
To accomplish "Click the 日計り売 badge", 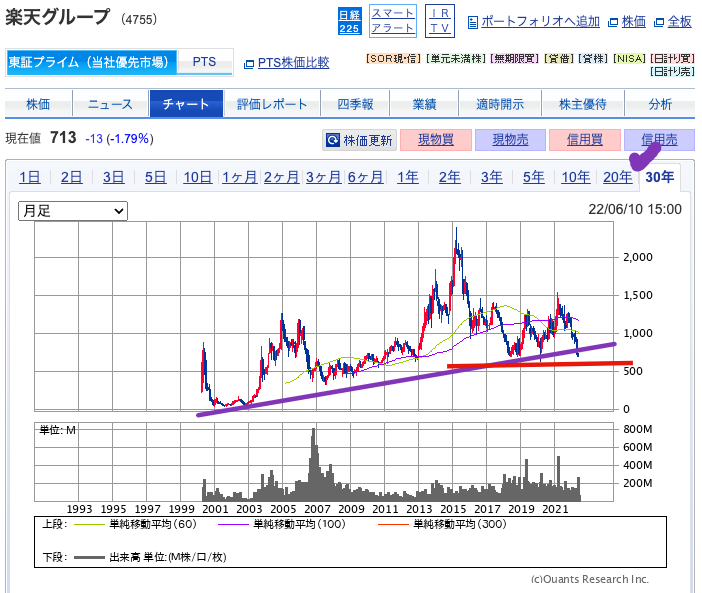I will [x=672, y=72].
